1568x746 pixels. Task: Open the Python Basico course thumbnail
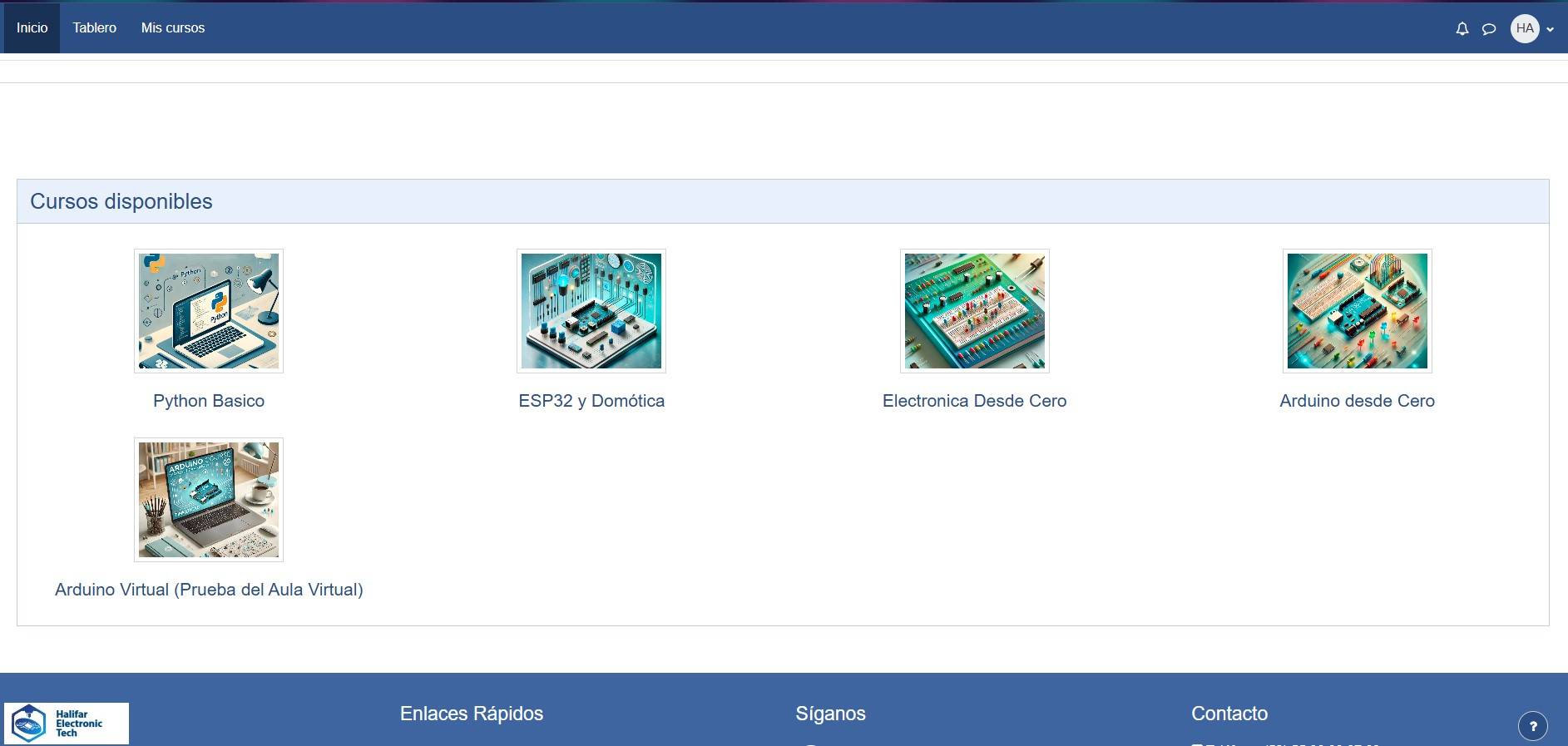pyautogui.click(x=209, y=311)
